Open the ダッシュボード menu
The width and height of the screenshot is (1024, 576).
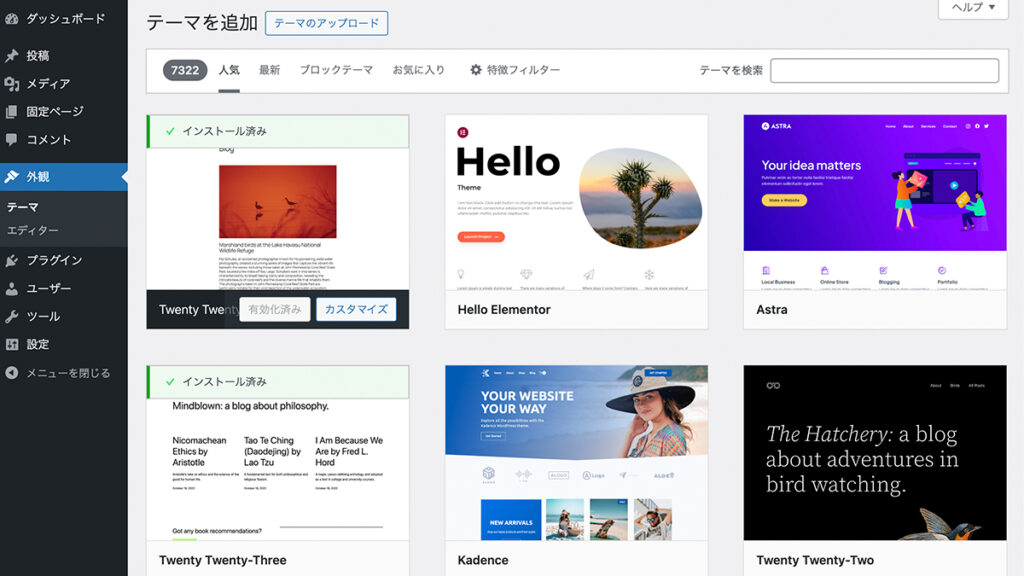coord(64,19)
